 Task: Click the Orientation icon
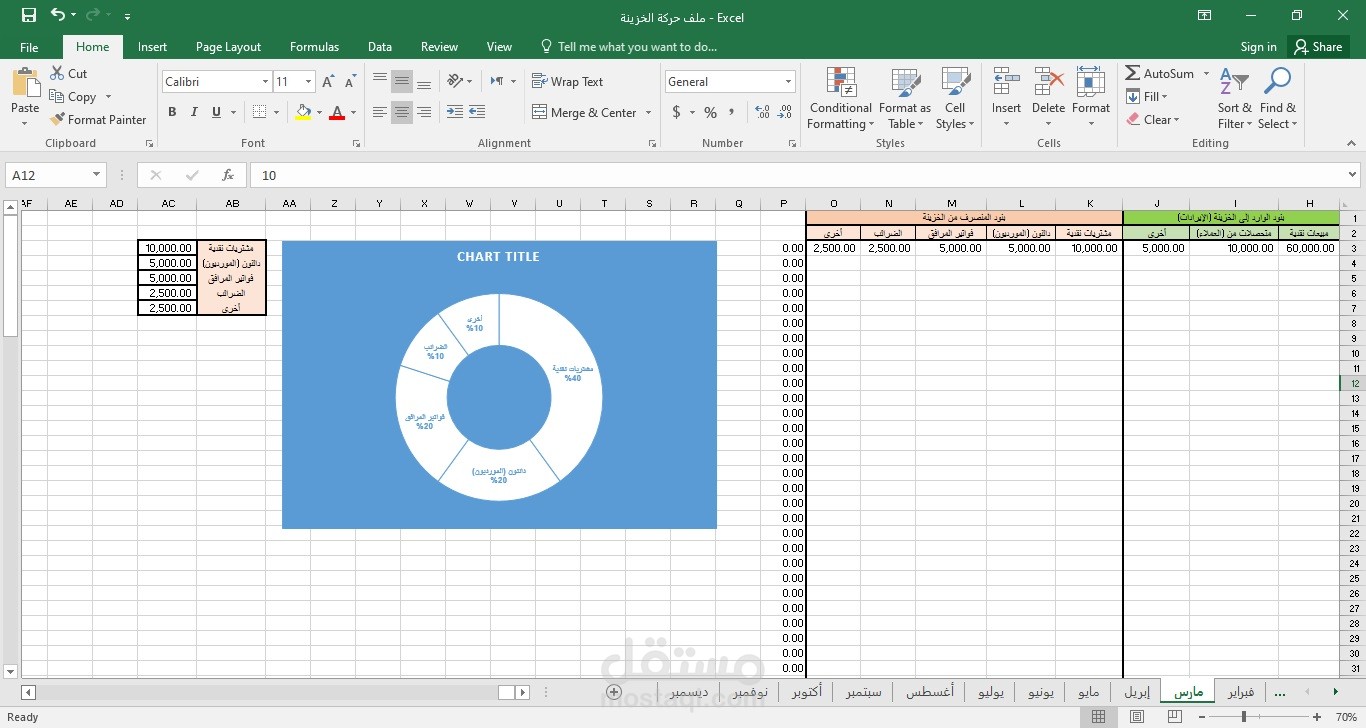pos(456,82)
